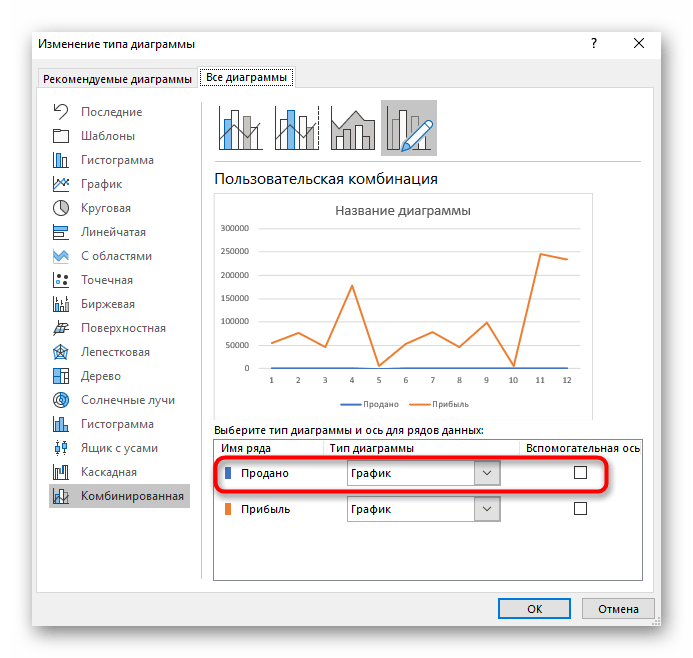Click the Круговая category label
The image size is (693, 658).
[x=106, y=208]
